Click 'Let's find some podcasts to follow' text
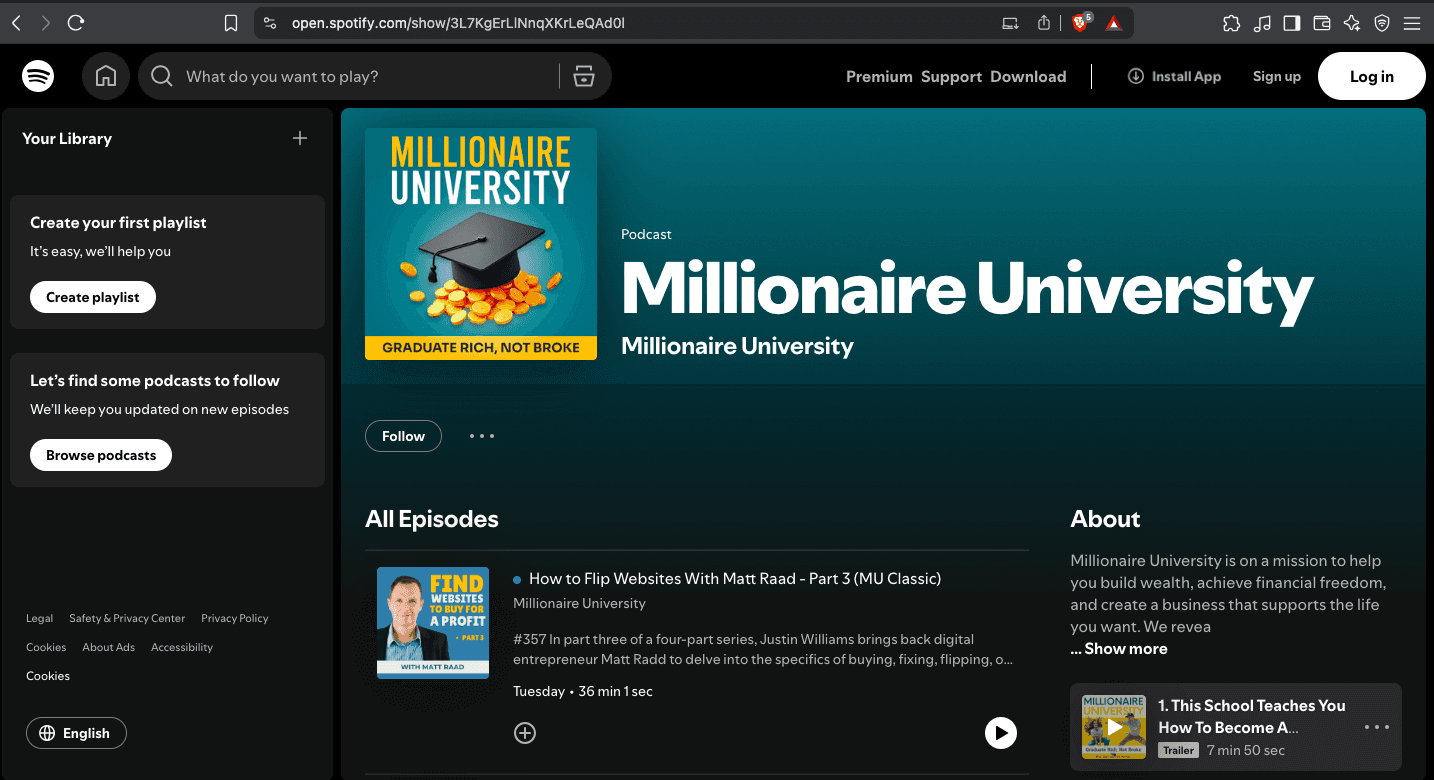The image size is (1434, 780). pos(155,381)
